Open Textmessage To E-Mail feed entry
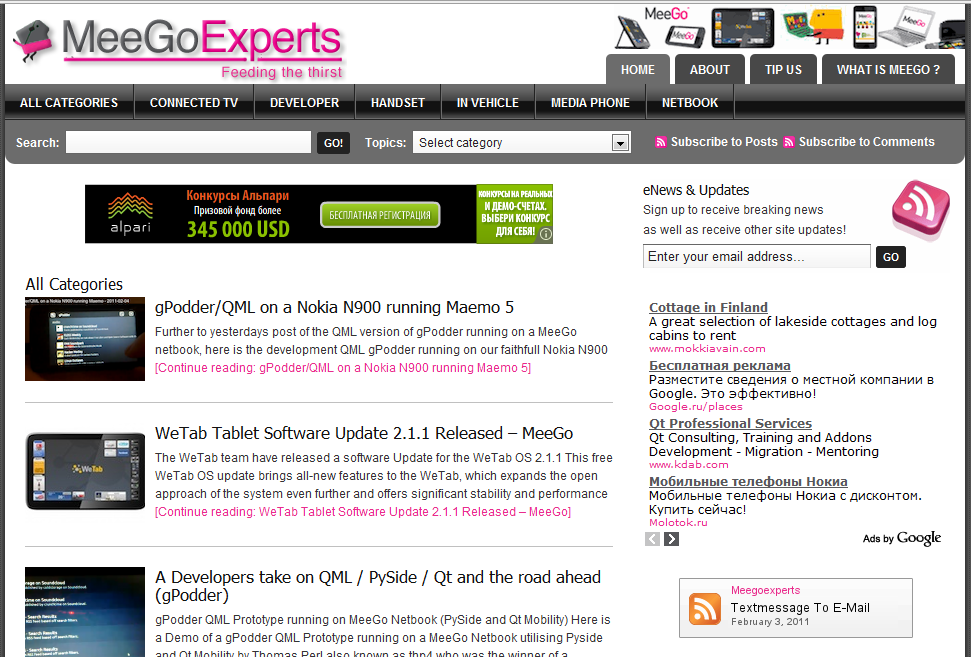Image resolution: width=971 pixels, height=657 pixels. 800,607
